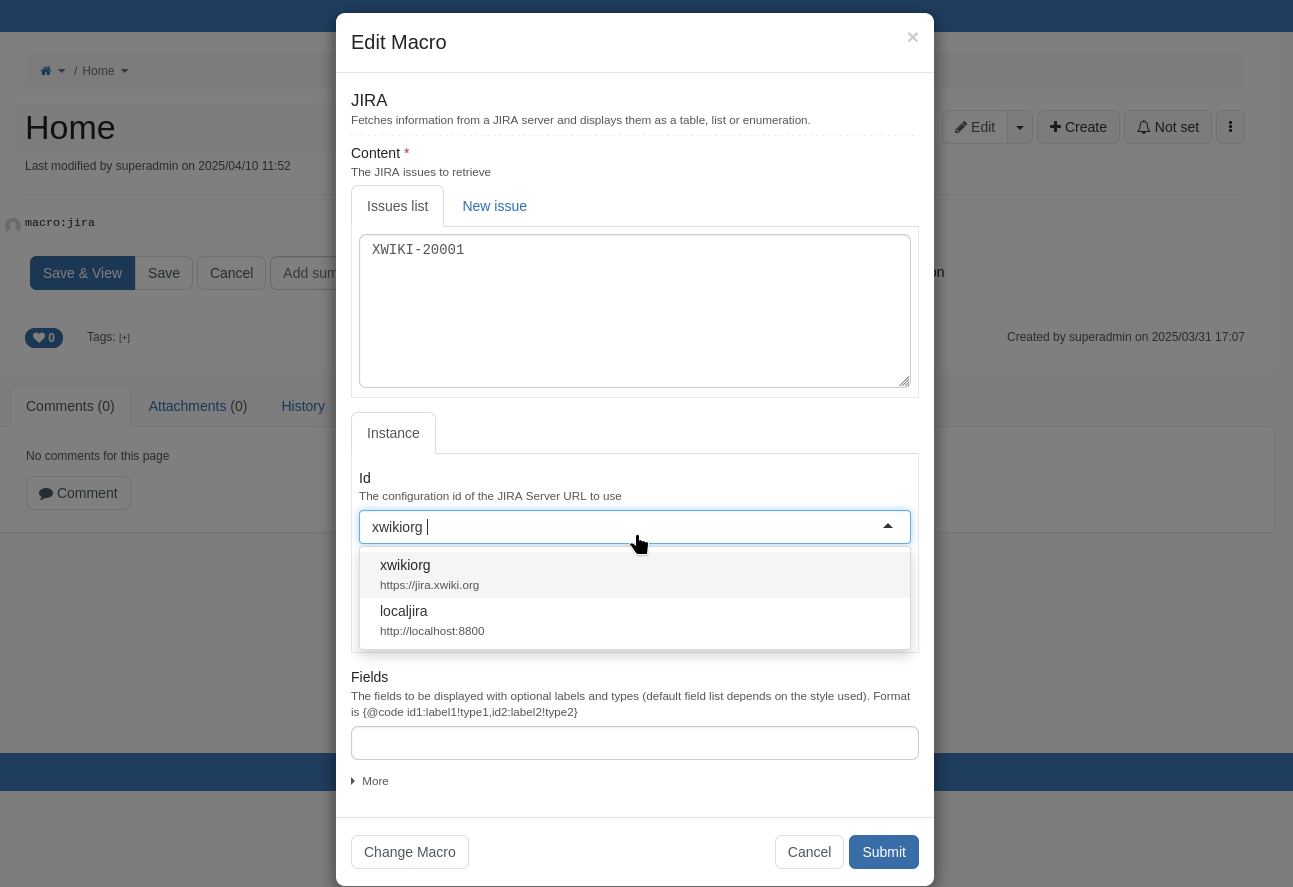Click the Change Macro button
The height and width of the screenshot is (887, 1293).
coord(410,852)
